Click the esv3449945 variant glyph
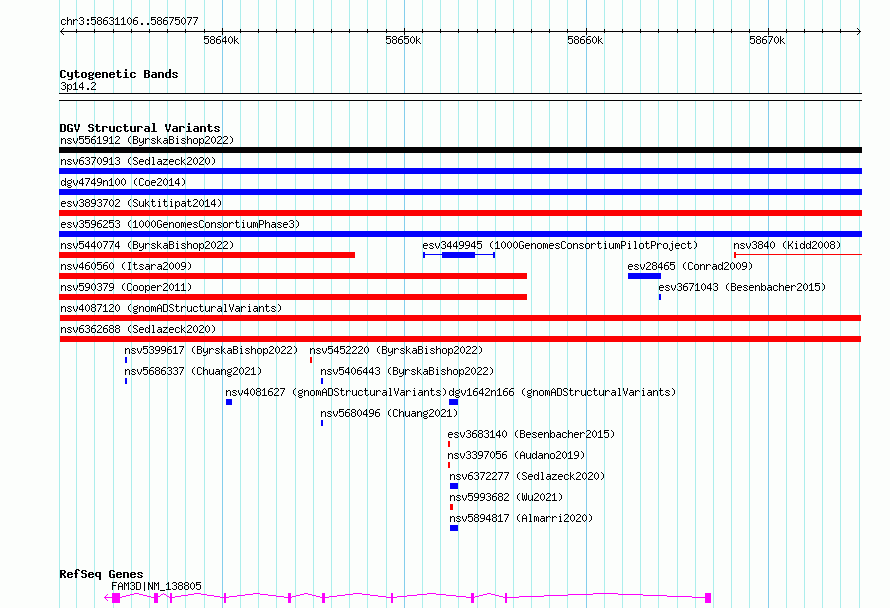The height and width of the screenshot is (608, 890). click(x=459, y=255)
